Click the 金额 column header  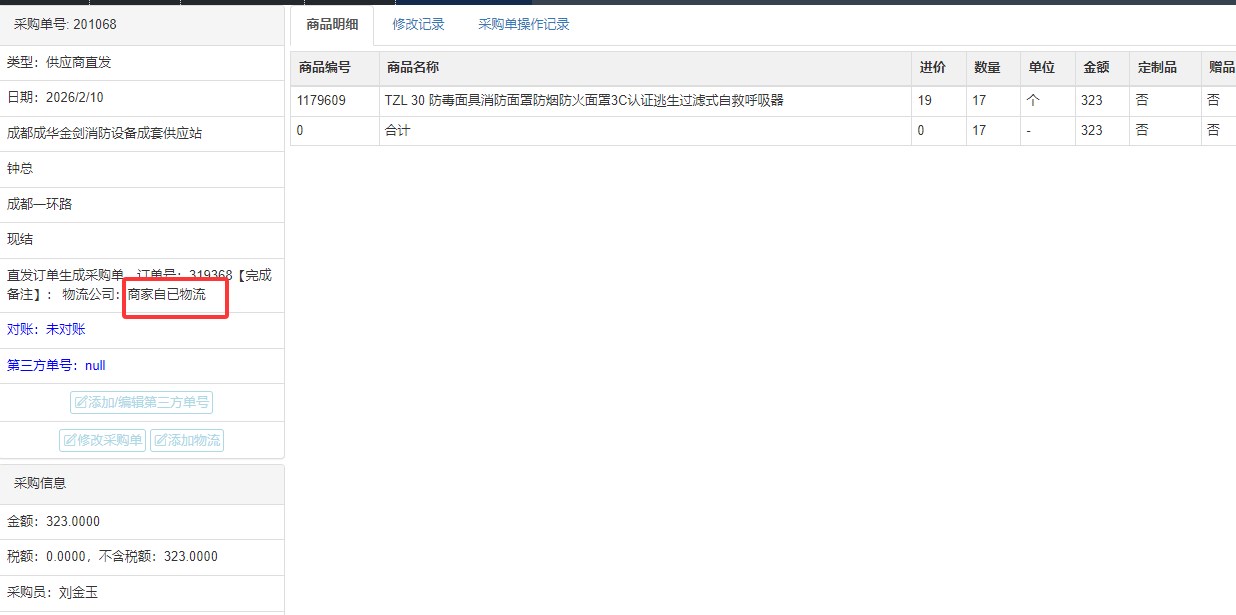[x=1096, y=68]
